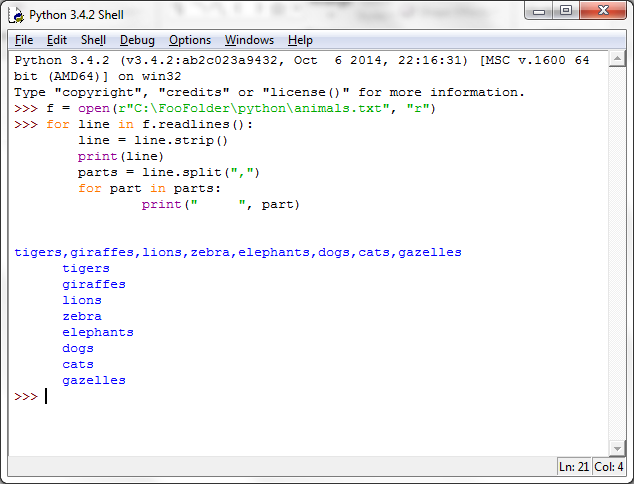Open the Help menu
This screenshot has height=484, width=634.
coord(300,40)
